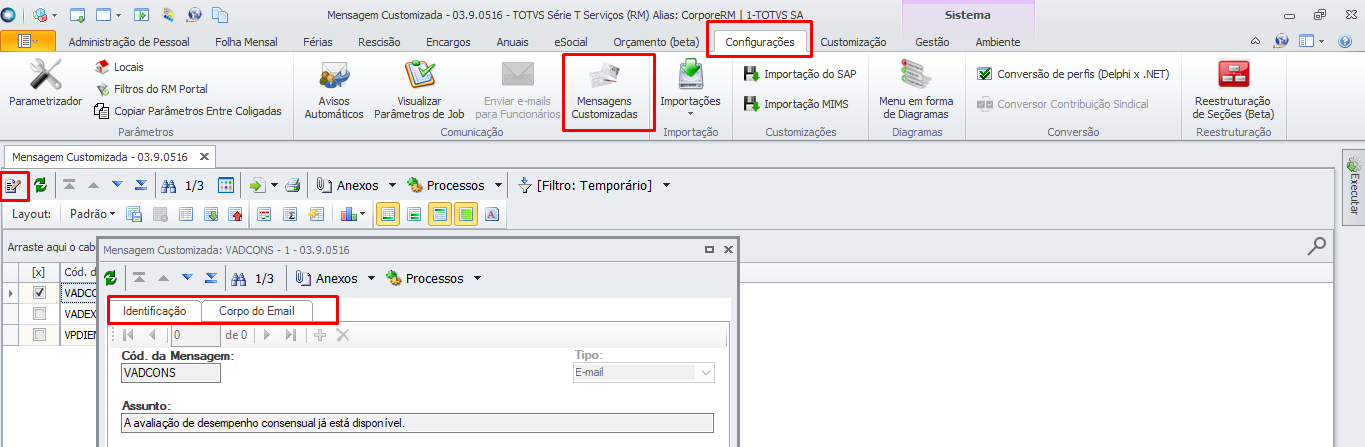Open the orange application menu button
This screenshot has height=447, width=1365.
click(28, 41)
